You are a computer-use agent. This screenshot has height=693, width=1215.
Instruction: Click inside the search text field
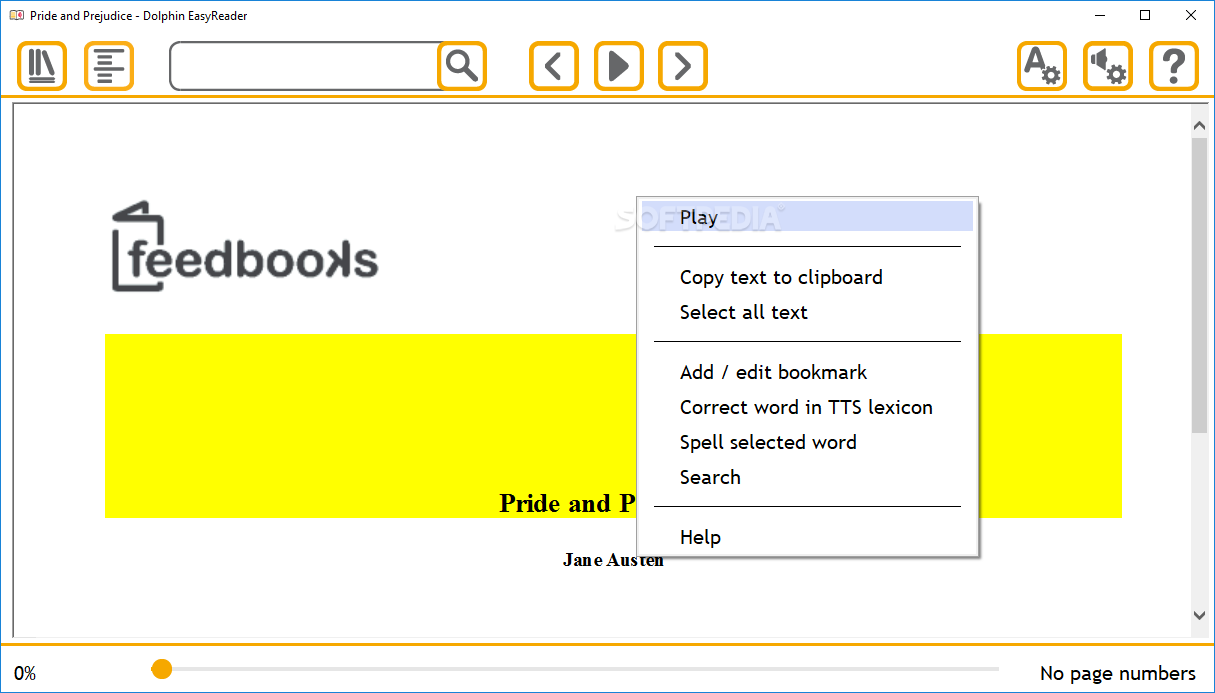point(305,66)
